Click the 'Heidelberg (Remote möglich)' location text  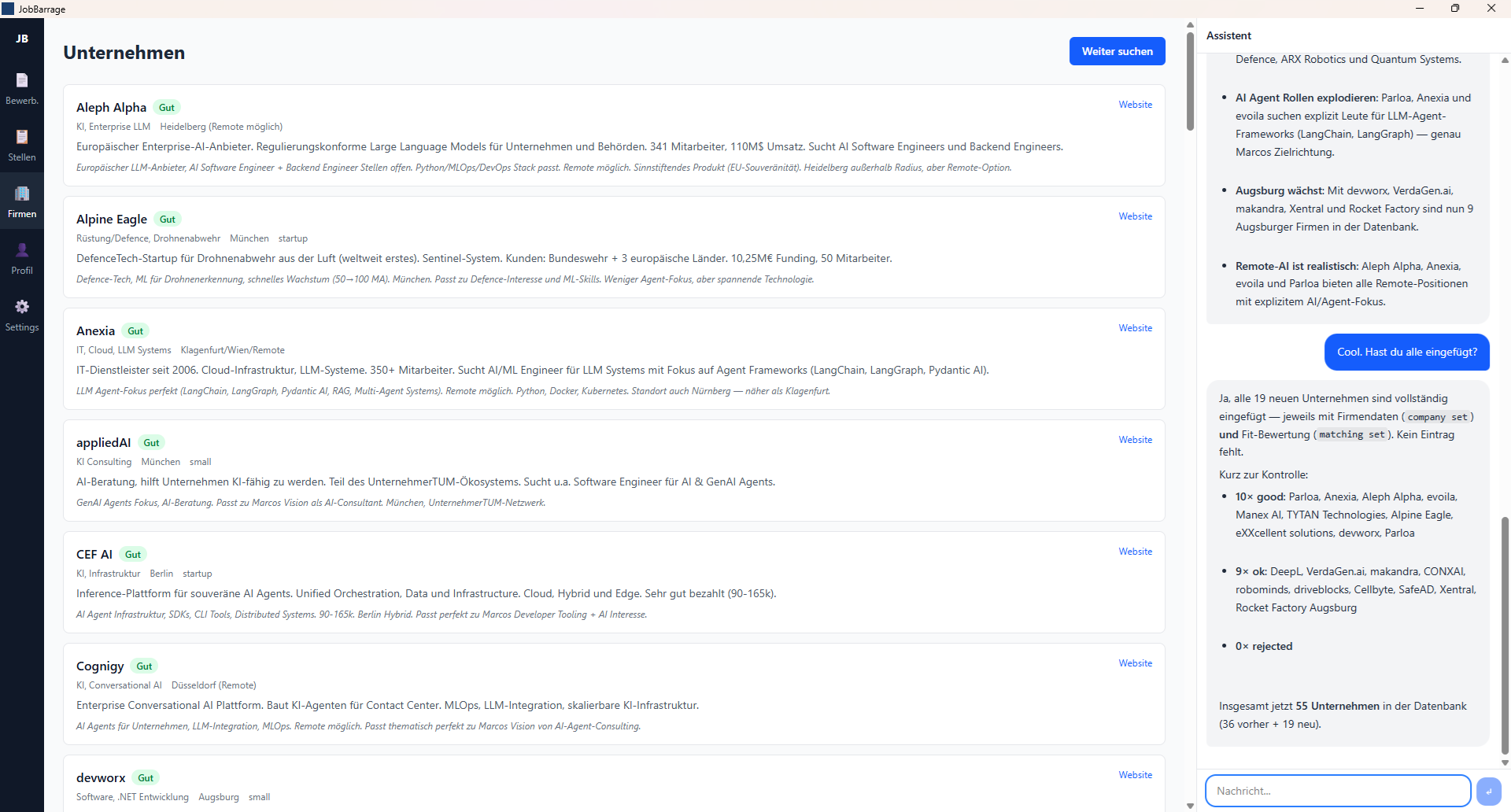221,127
